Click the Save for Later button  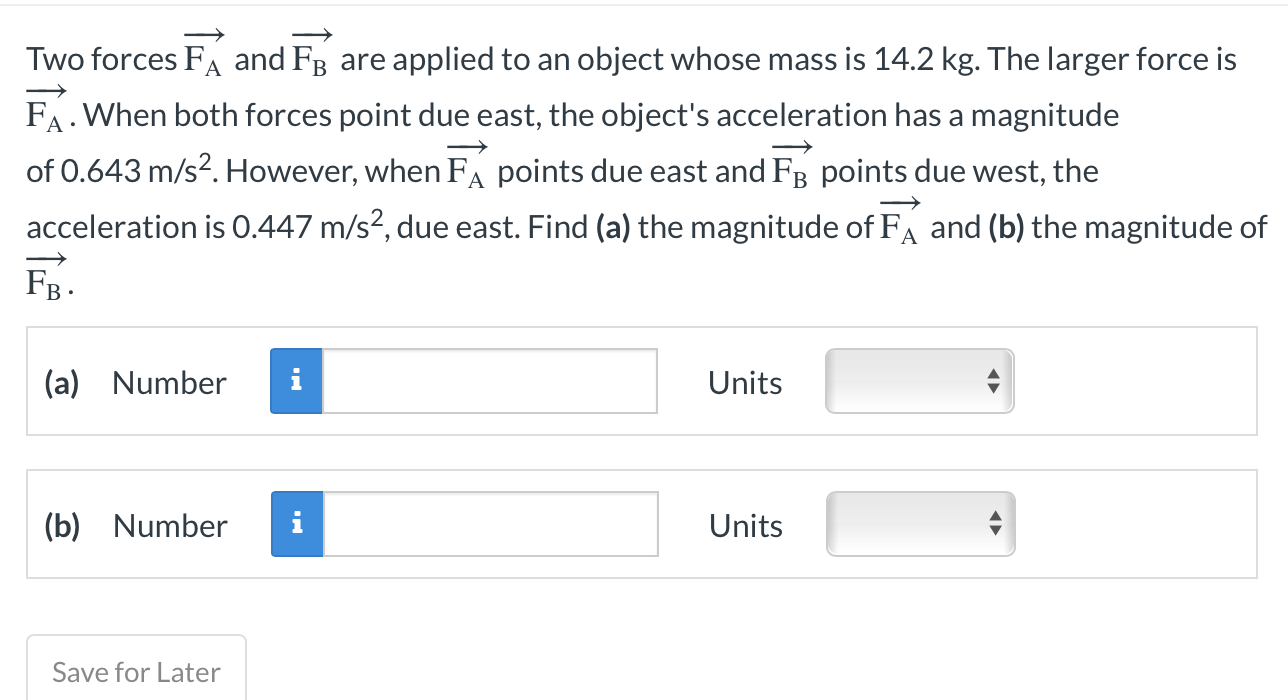[137, 671]
